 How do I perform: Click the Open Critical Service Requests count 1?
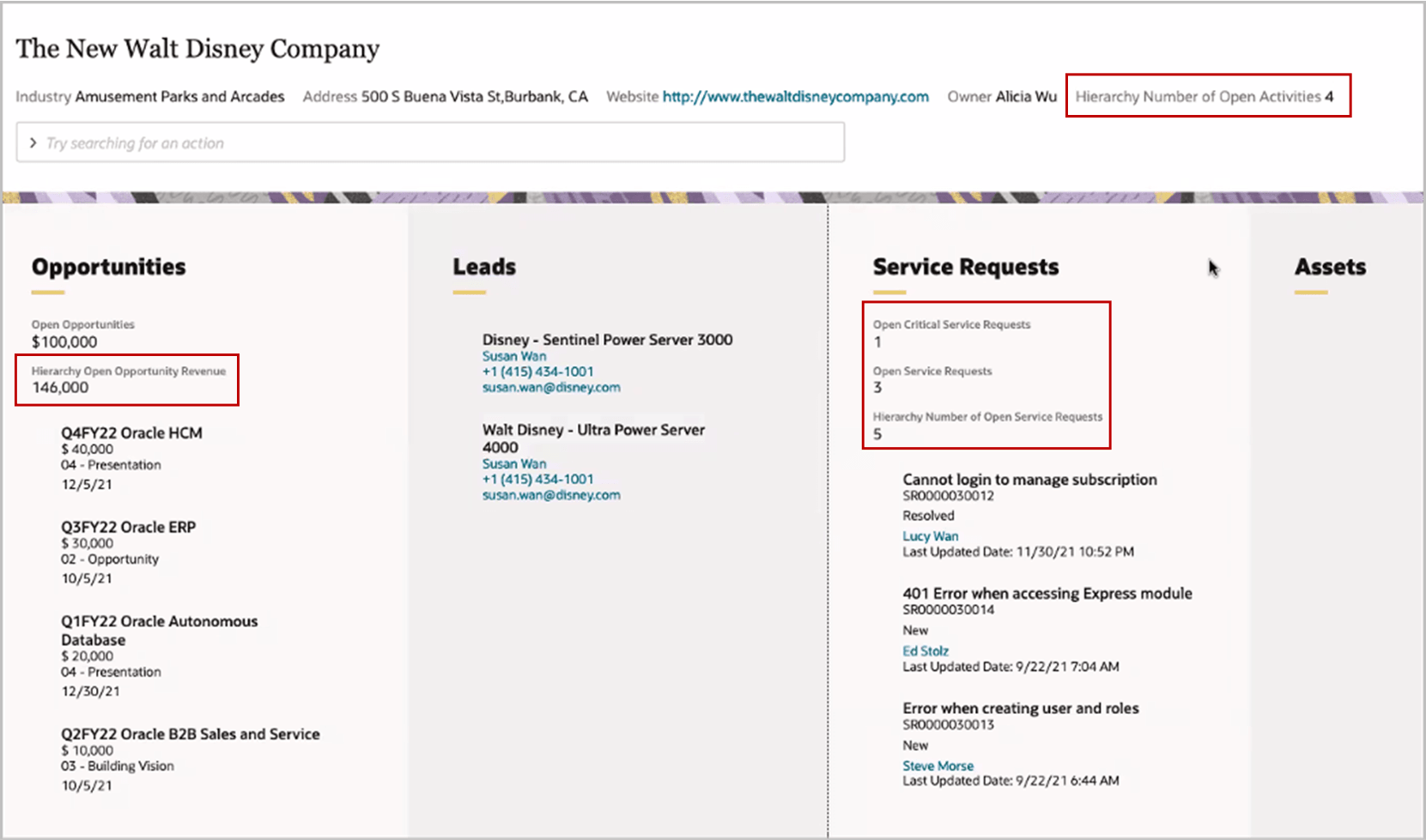click(x=877, y=342)
